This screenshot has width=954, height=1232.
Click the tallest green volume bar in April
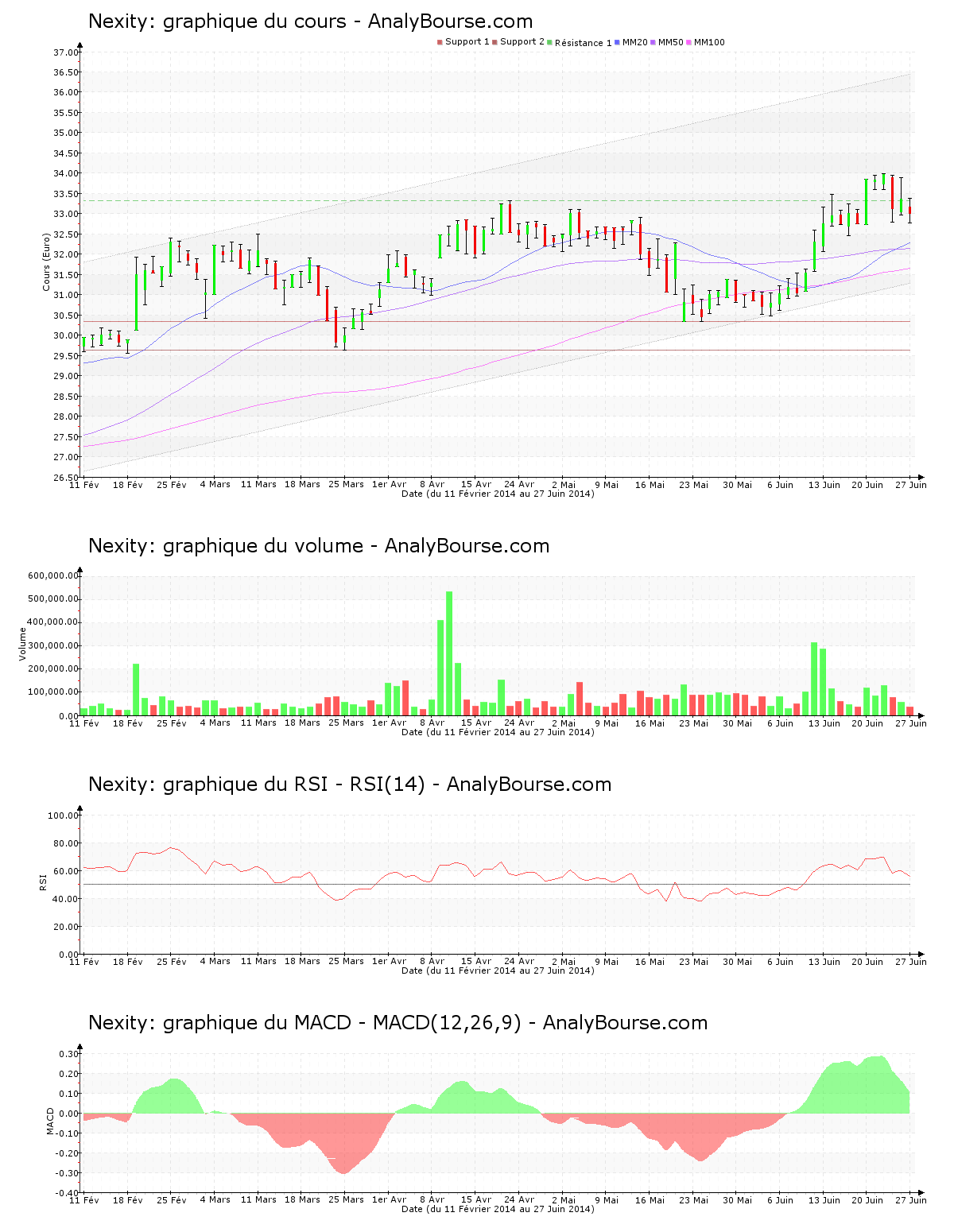point(449,653)
